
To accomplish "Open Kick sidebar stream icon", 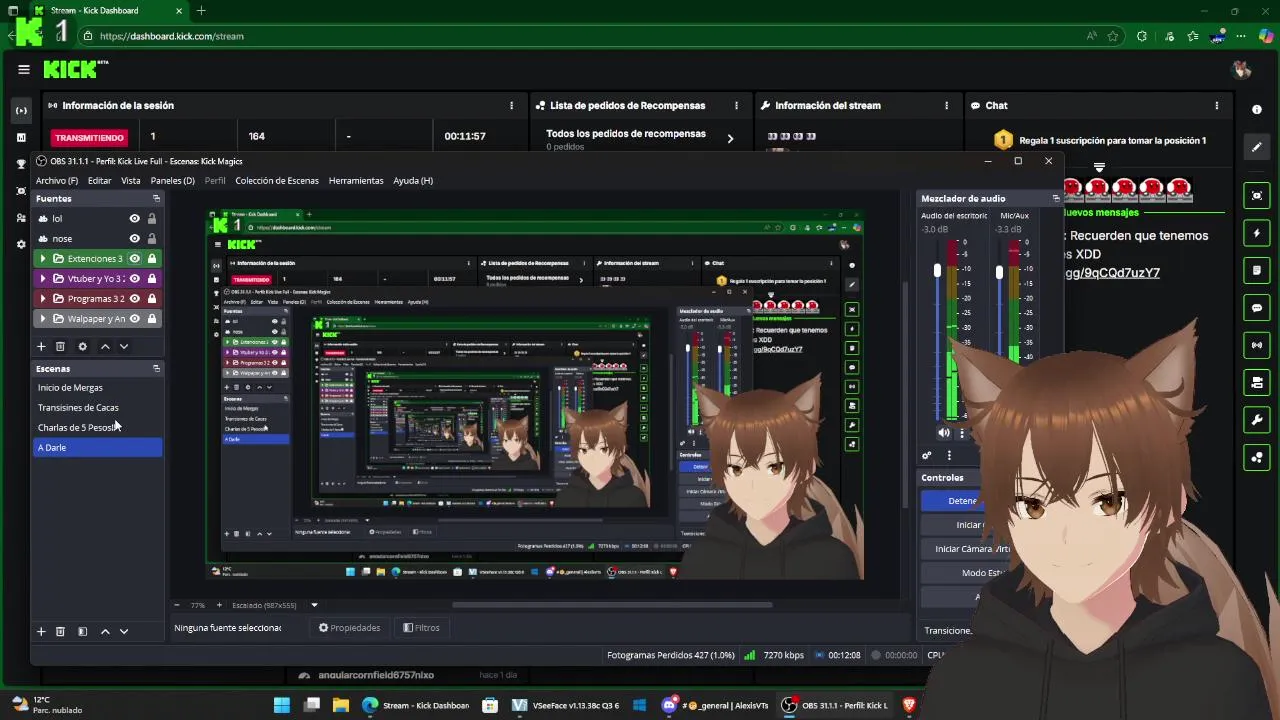I will pyautogui.click(x=21, y=110).
